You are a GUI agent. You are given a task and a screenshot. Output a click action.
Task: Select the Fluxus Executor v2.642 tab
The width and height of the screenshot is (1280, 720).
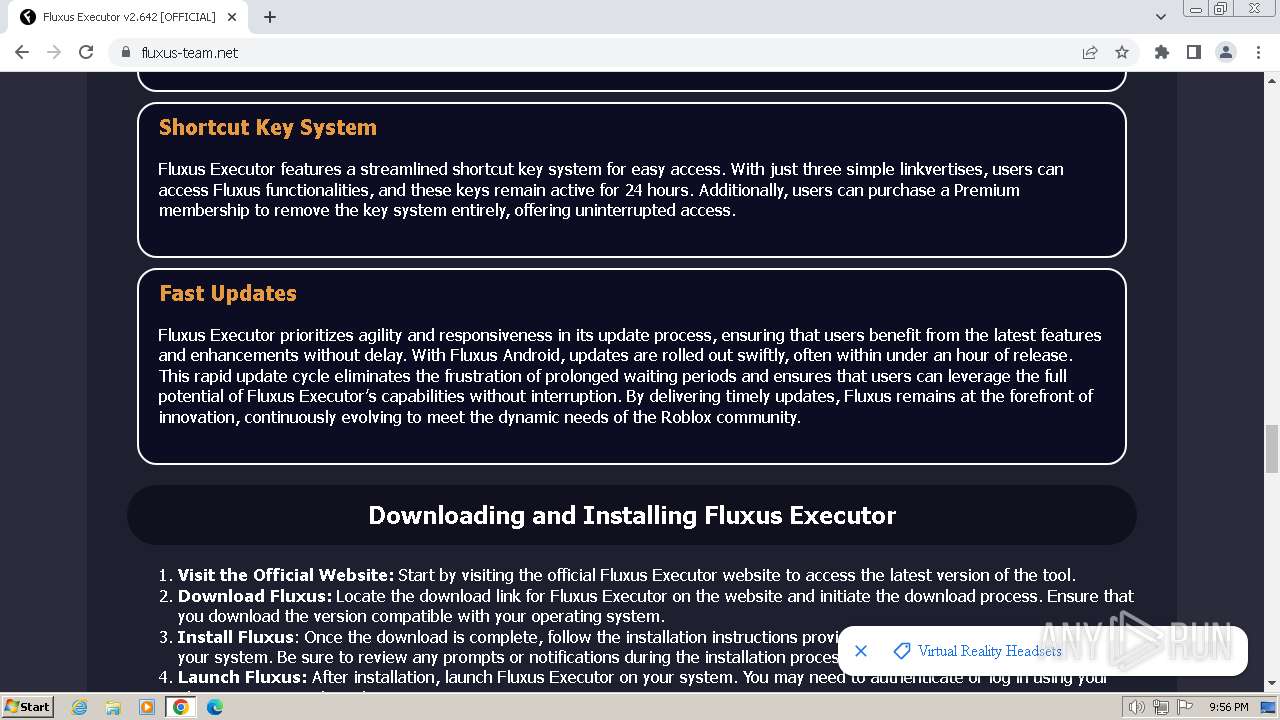128,17
